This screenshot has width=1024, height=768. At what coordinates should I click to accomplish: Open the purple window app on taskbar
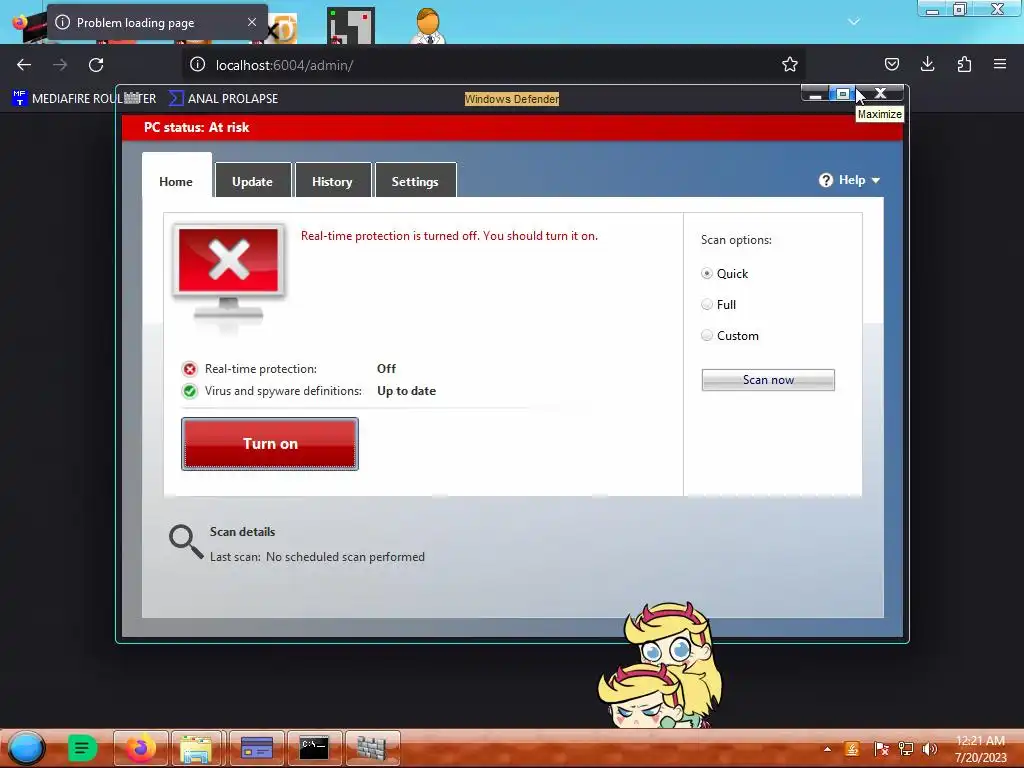[x=257, y=748]
